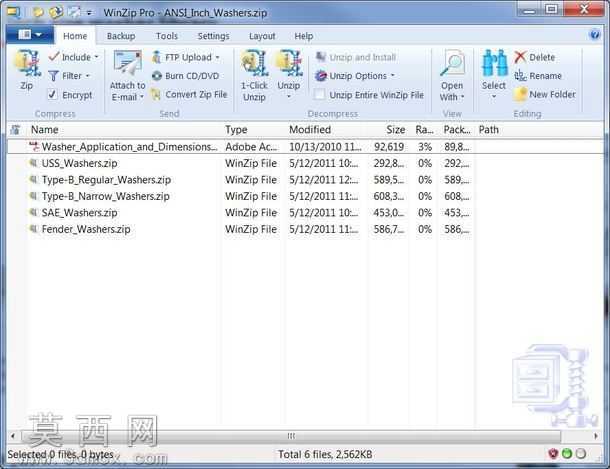Click the Rename icon
Viewport: 610px width, 469px height.
click(520, 75)
